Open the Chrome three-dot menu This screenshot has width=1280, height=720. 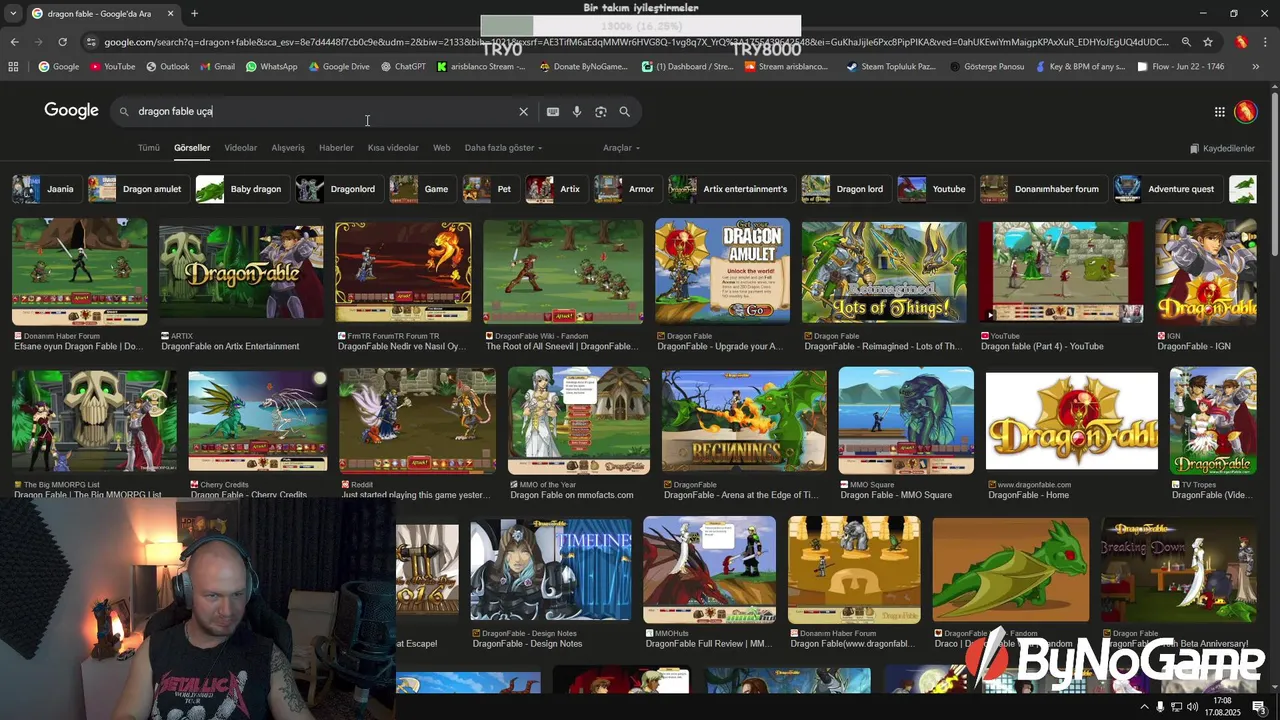pos(1265,42)
